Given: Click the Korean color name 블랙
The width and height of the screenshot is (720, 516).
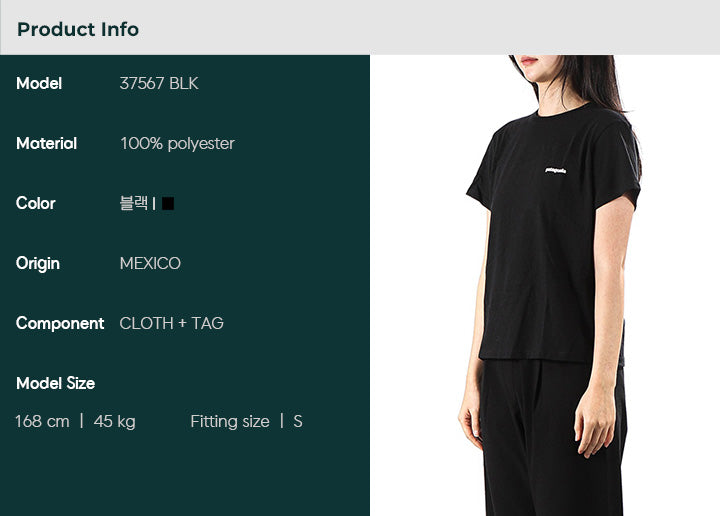Looking at the screenshot, I should (x=134, y=203).
